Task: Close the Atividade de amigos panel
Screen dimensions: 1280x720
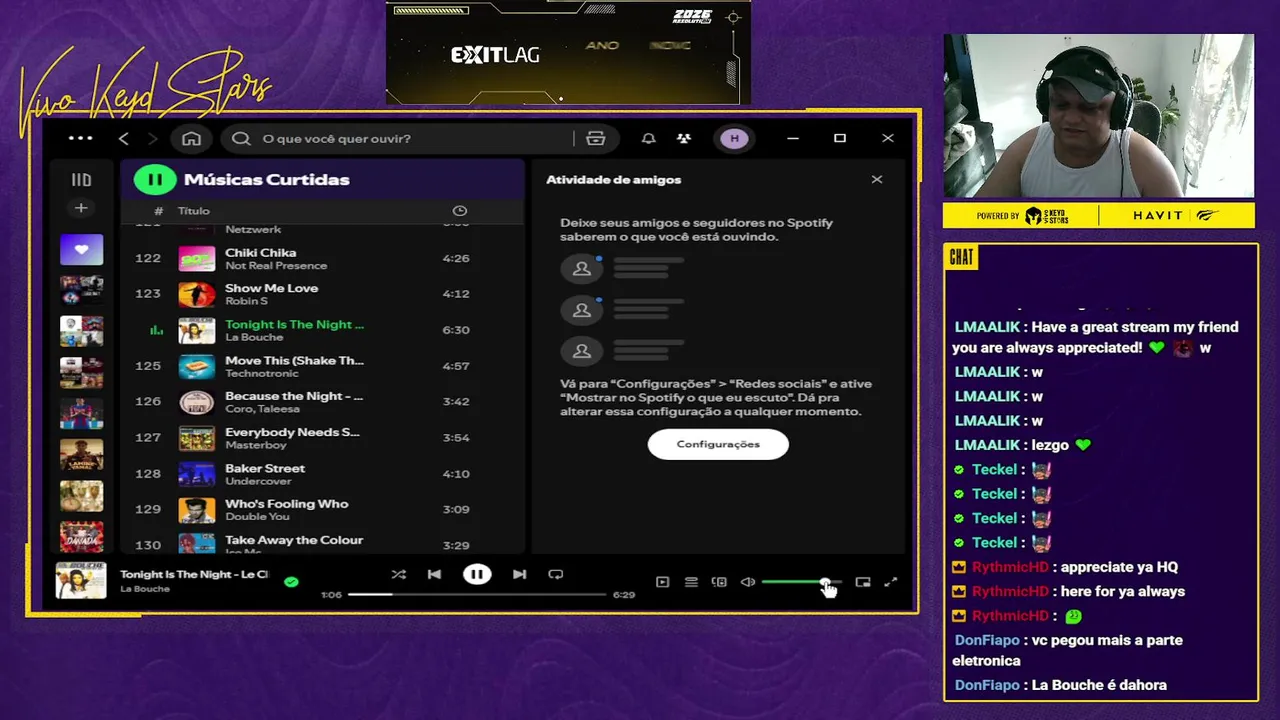Action: [877, 180]
